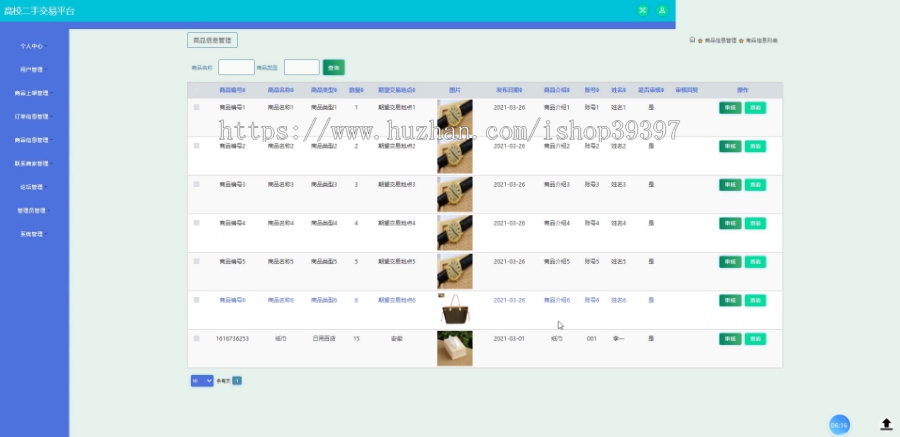Sort by the 数量 column header
900x437 pixels.
(x=356, y=90)
